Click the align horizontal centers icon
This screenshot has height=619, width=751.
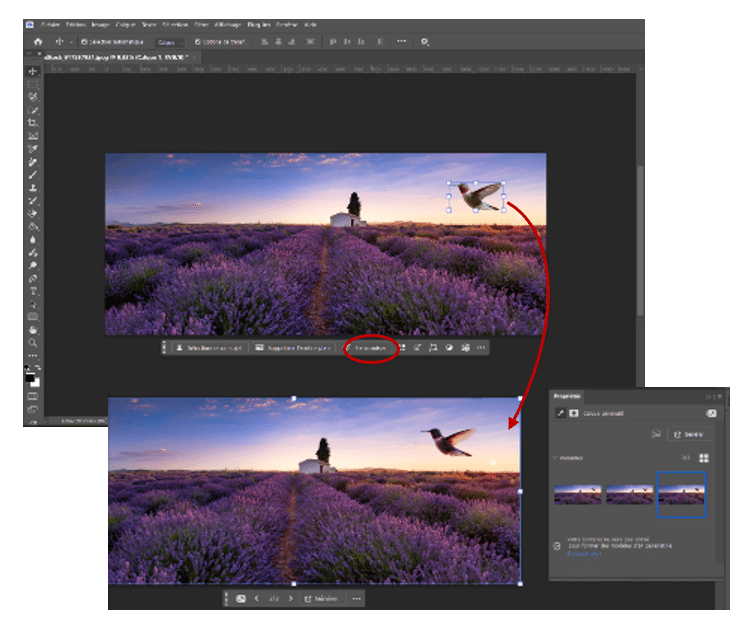[278, 42]
